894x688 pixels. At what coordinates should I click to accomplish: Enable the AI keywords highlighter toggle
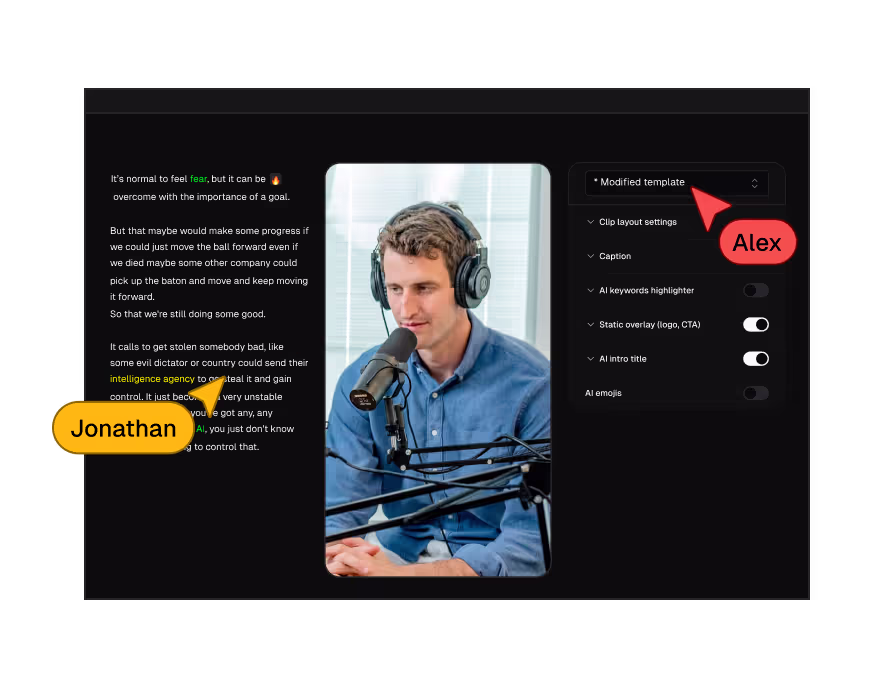click(x=756, y=290)
